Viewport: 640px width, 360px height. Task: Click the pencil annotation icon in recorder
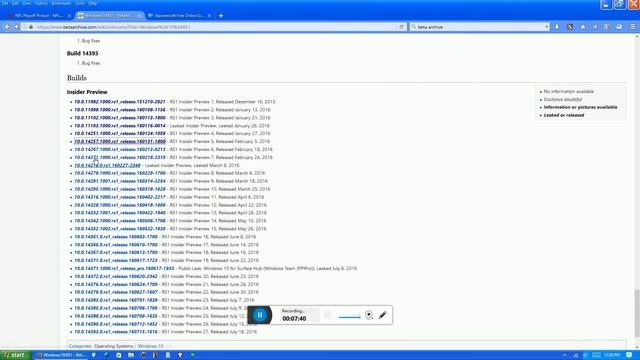[x=382, y=315]
